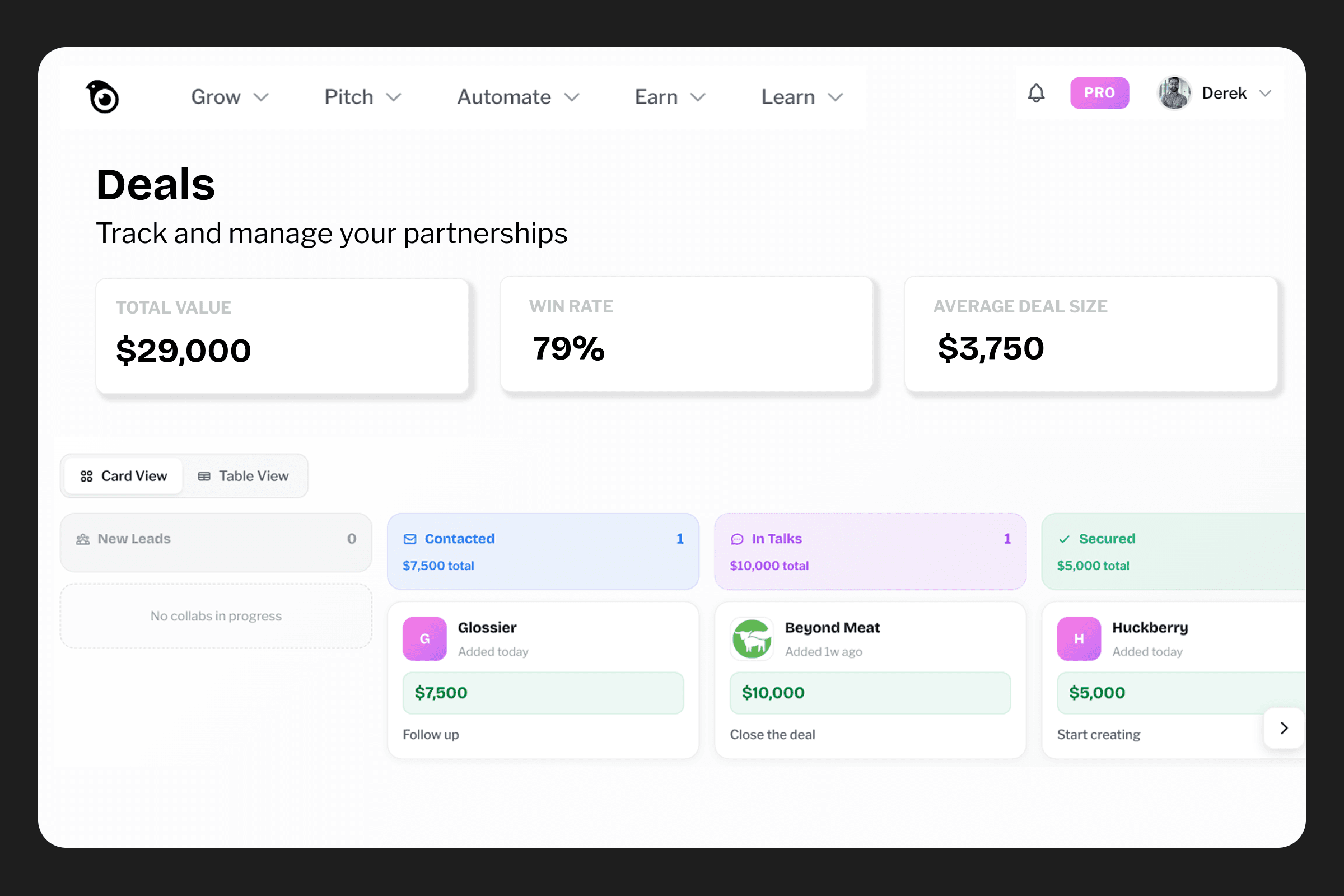The width and height of the screenshot is (1344, 896).
Task: Click Start creating on the Huckberry card
Action: [1098, 734]
